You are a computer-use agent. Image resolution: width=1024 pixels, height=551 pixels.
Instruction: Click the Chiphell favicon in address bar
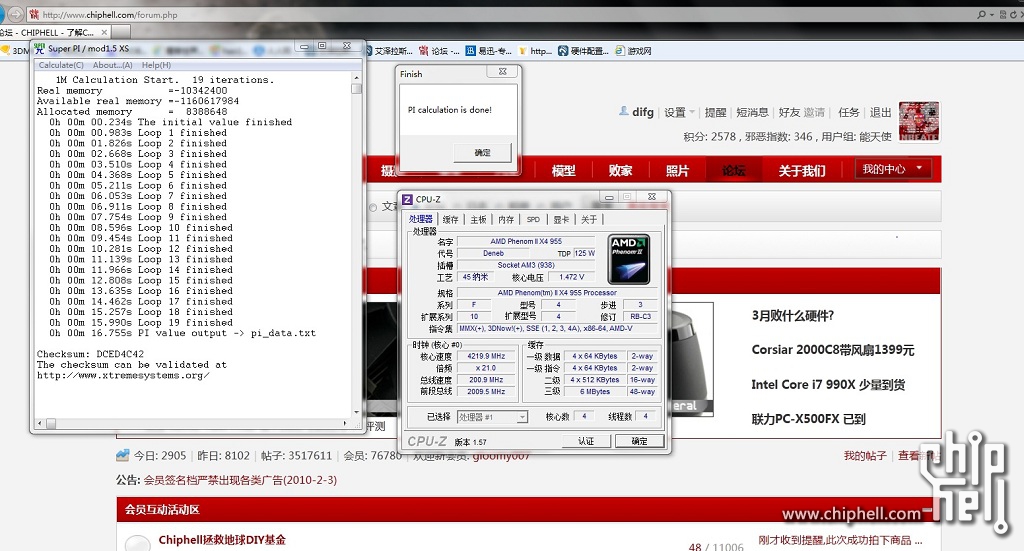point(34,14)
